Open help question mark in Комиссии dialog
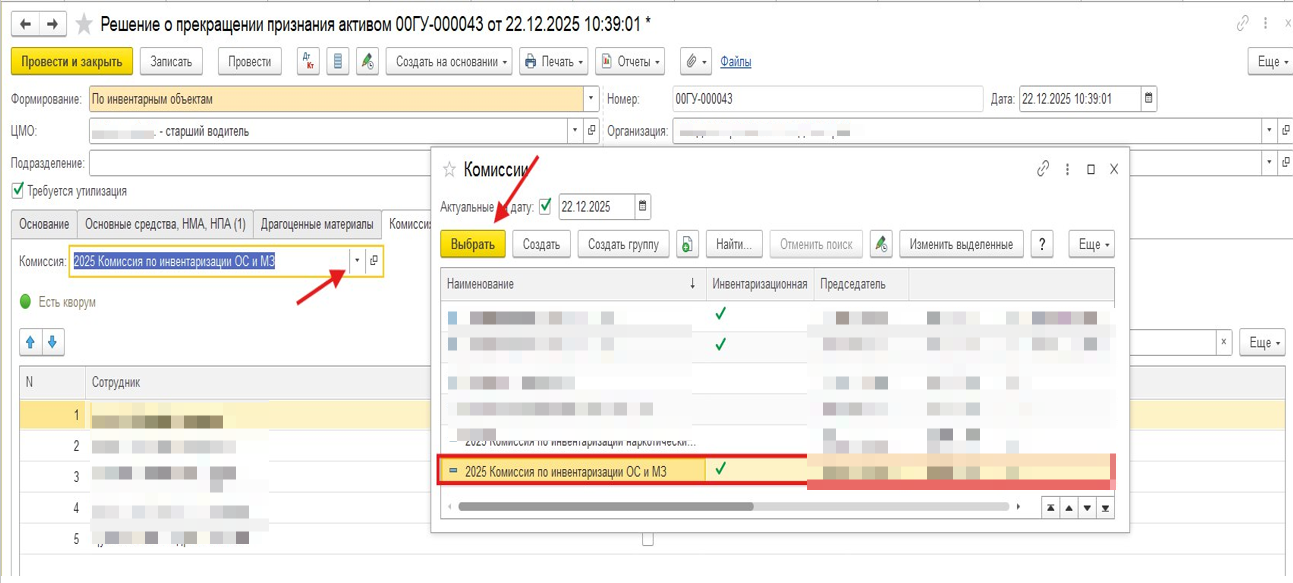The image size is (1293, 583). pyautogui.click(x=1043, y=244)
